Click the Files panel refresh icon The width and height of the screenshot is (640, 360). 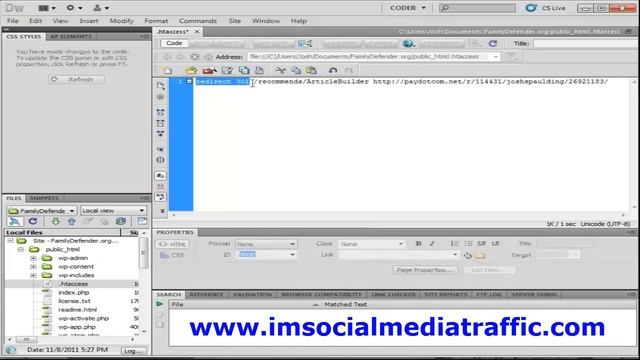click(x=33, y=221)
